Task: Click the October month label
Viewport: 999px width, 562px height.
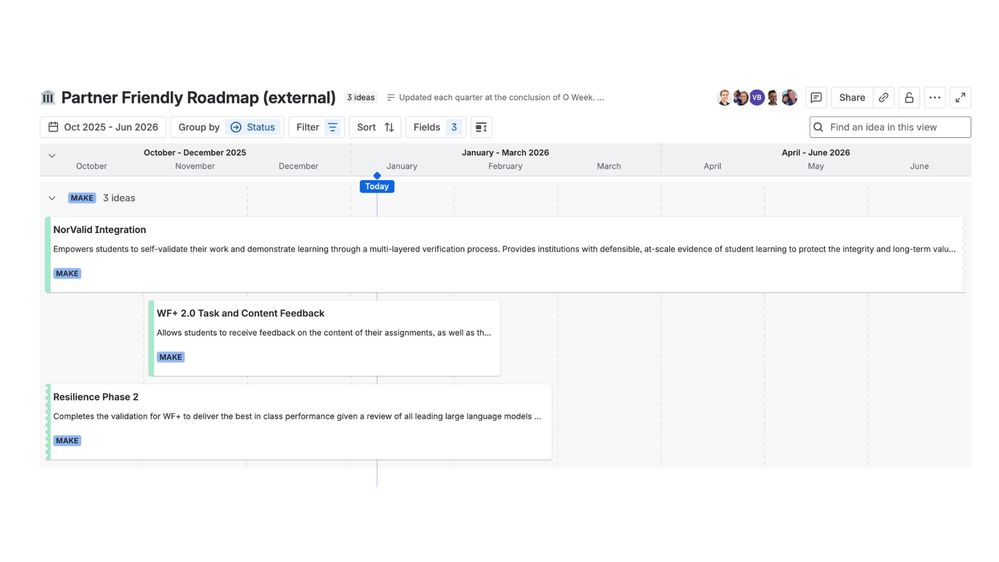Action: 91,166
